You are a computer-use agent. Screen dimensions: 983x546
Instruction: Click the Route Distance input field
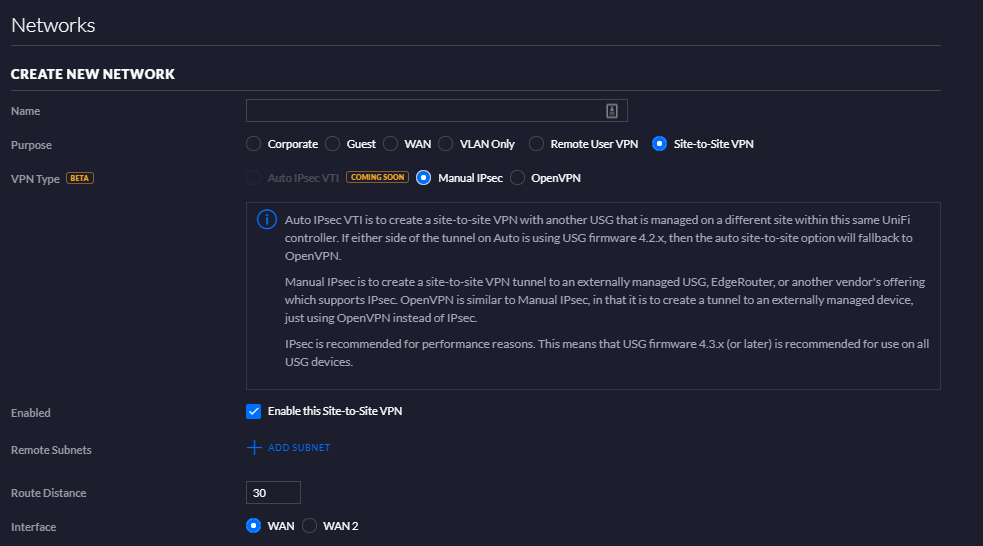tap(273, 493)
